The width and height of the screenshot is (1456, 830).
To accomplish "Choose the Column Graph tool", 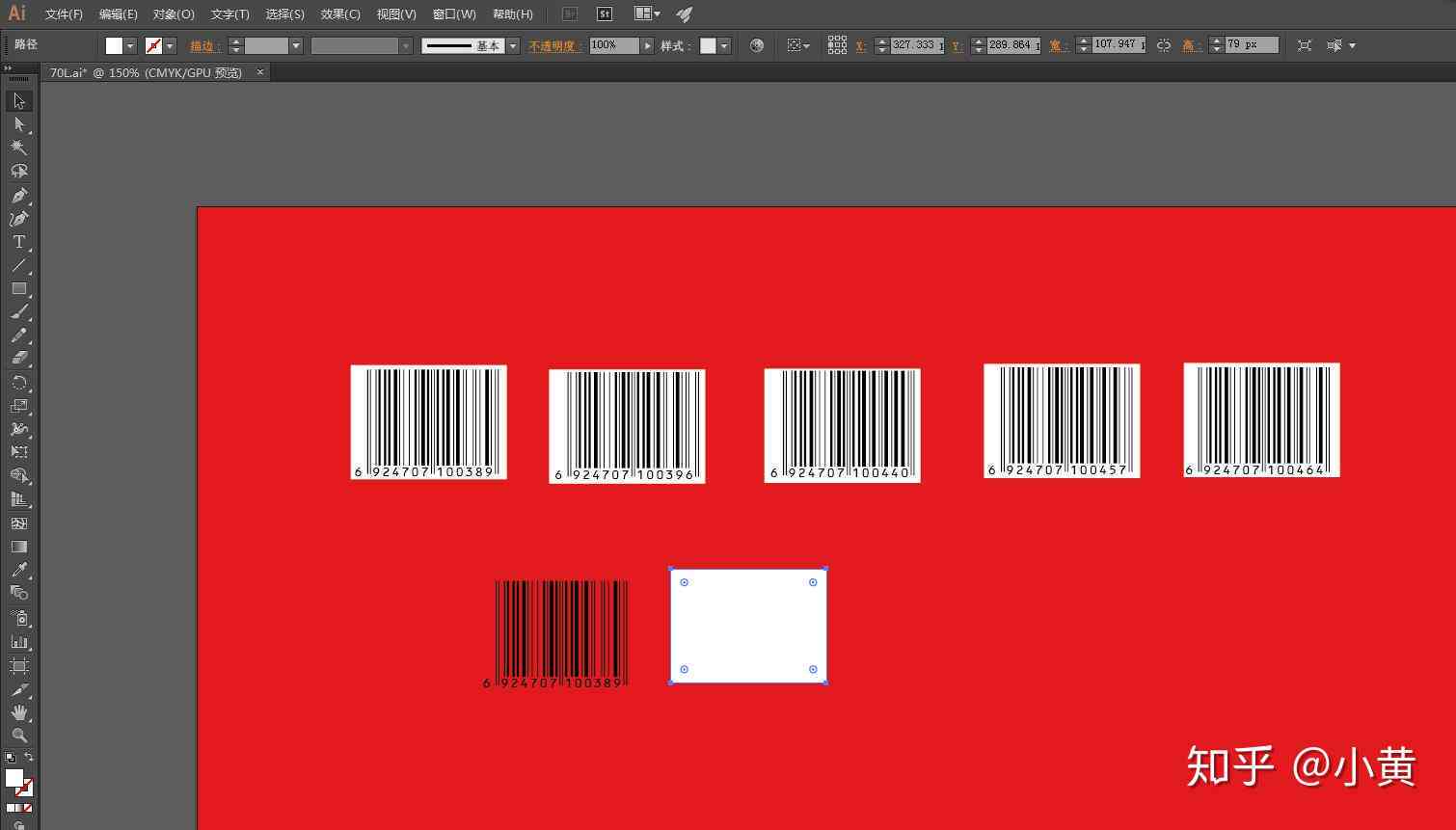I will [18, 641].
